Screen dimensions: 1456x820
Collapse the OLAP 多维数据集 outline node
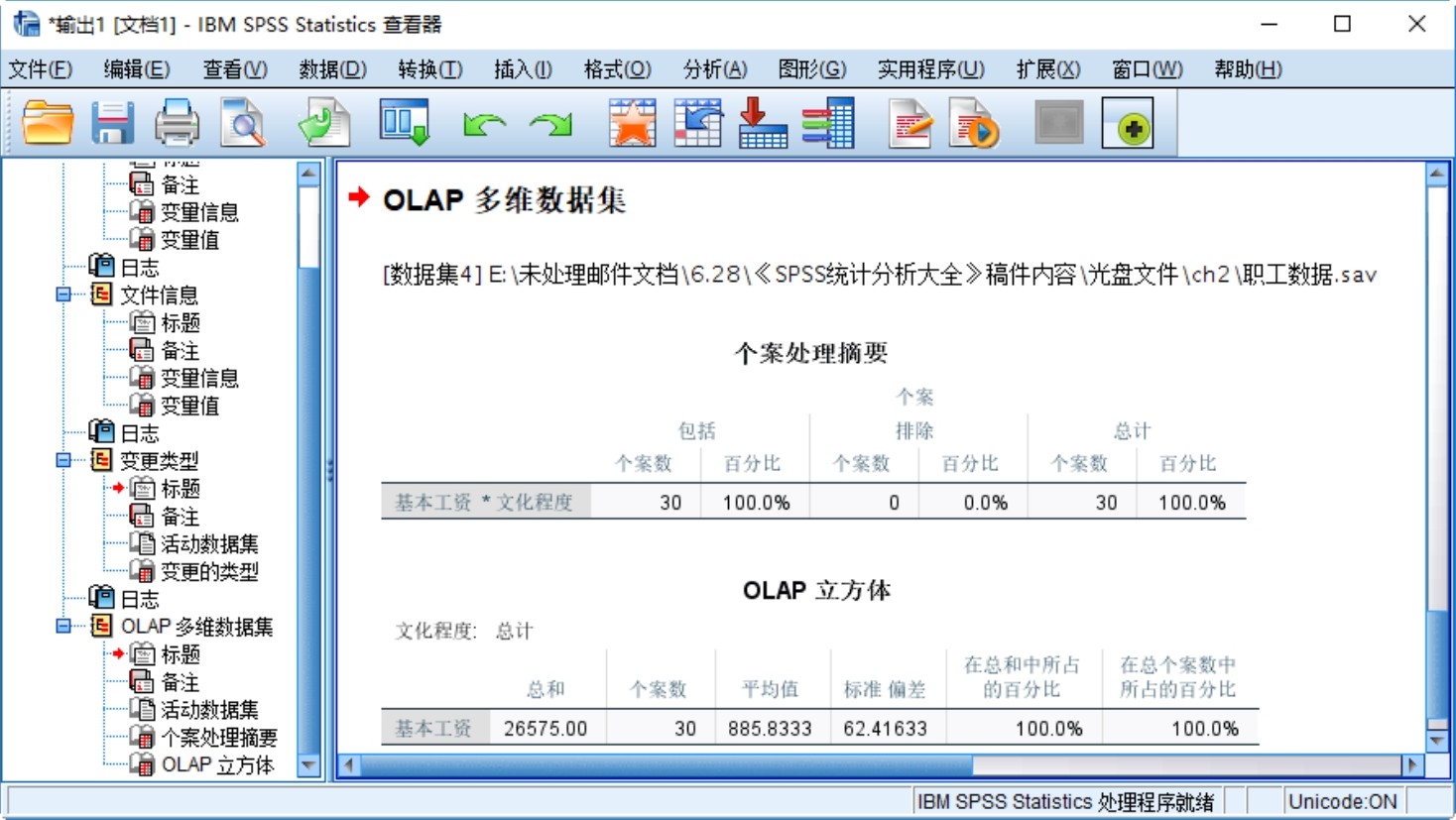63,626
